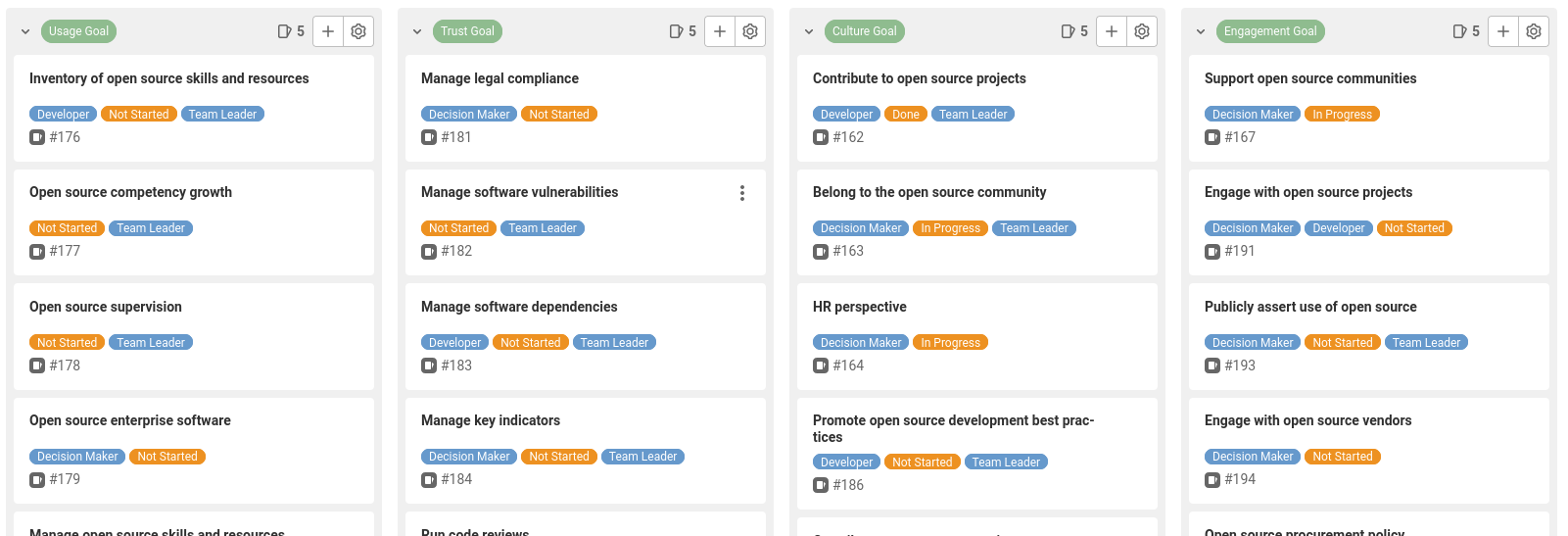
Task: Click issue icon beside #162
Action: 821,138
